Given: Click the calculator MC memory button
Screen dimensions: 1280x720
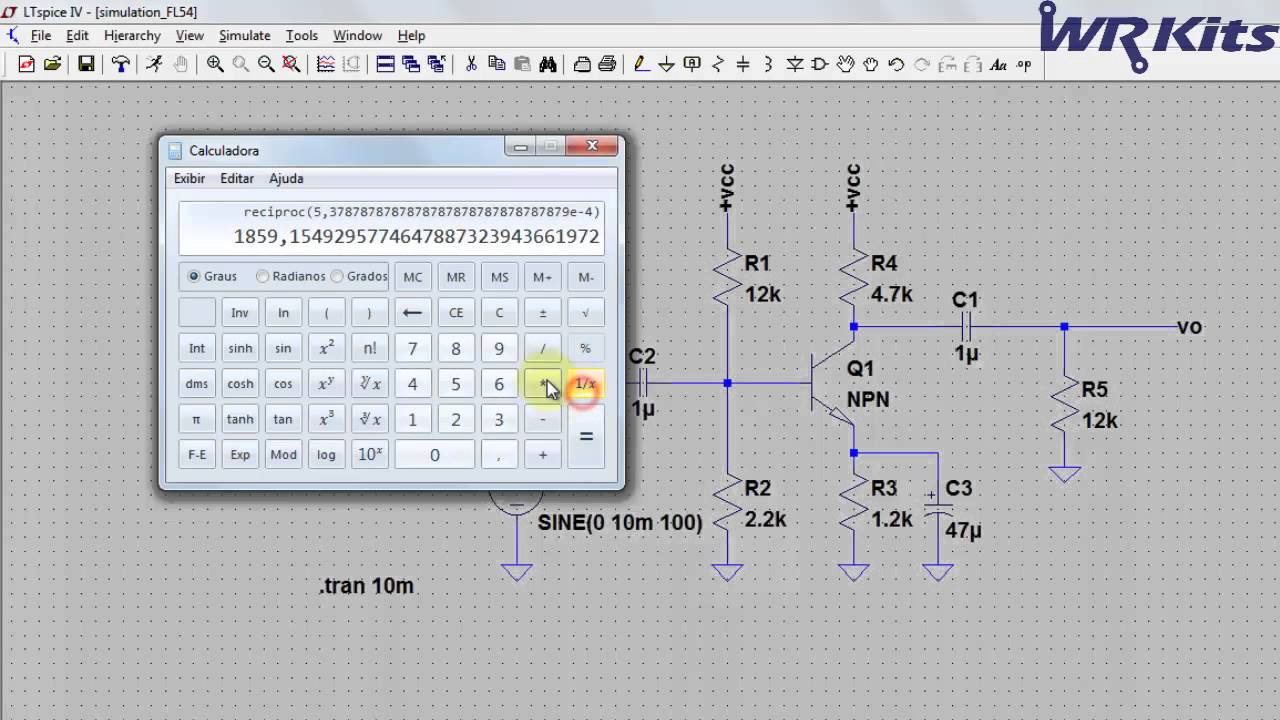Looking at the screenshot, I should point(412,277).
